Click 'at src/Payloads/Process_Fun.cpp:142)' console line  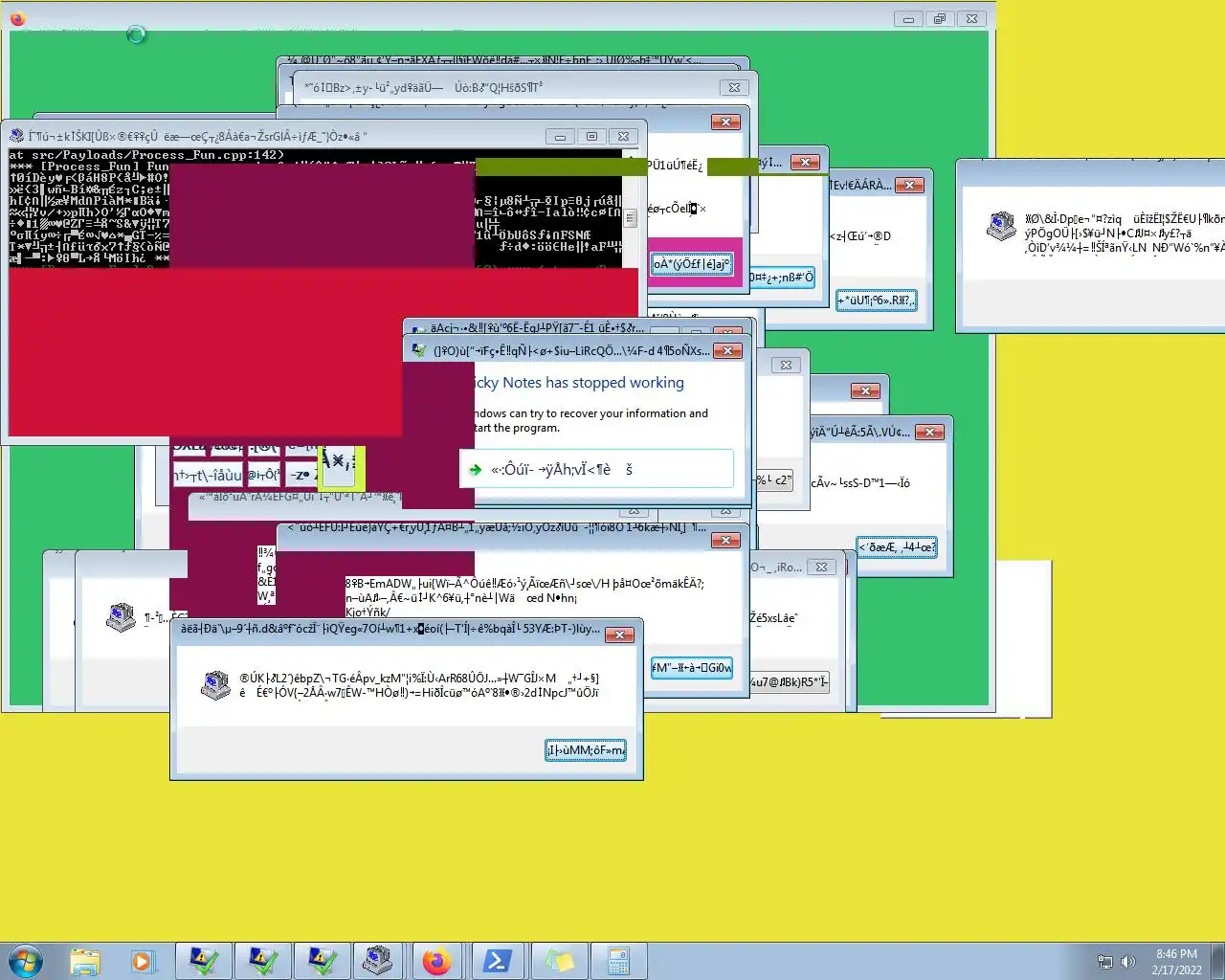[147, 155]
